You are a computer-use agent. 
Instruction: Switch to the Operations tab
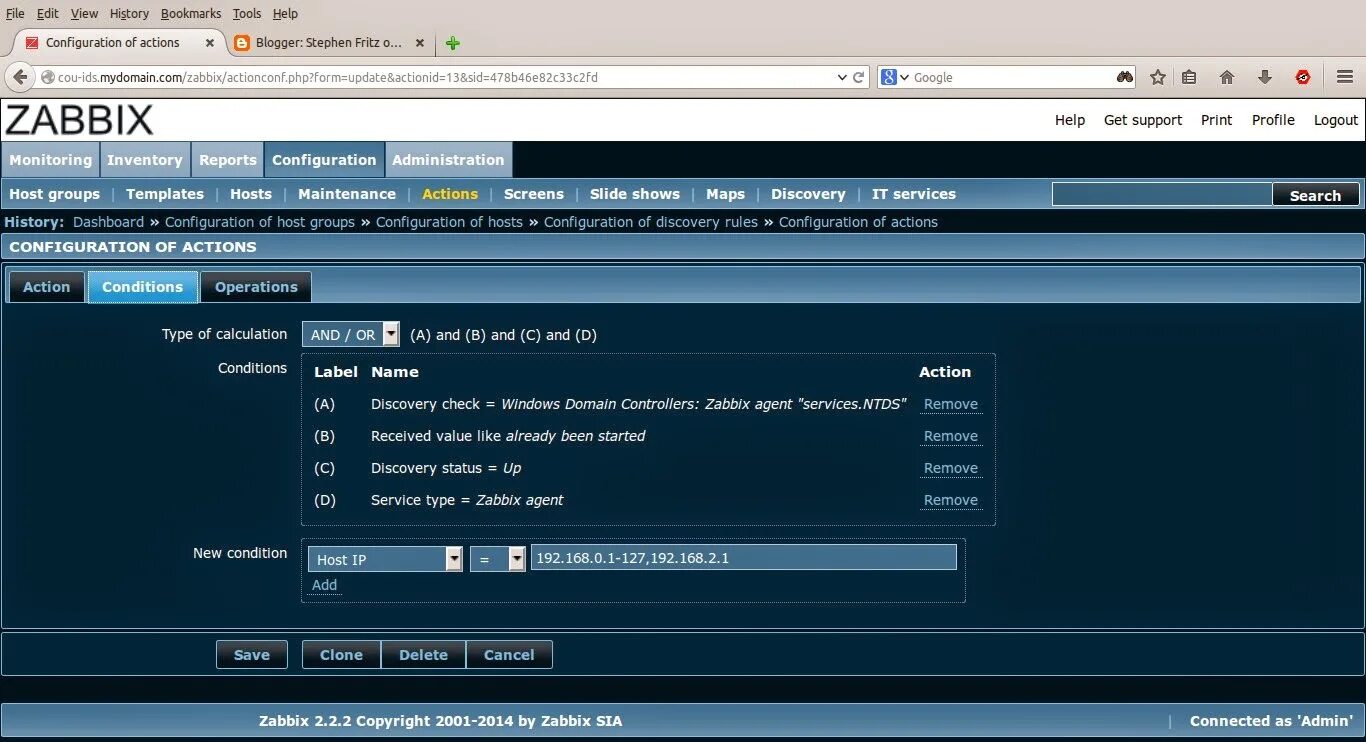click(256, 287)
